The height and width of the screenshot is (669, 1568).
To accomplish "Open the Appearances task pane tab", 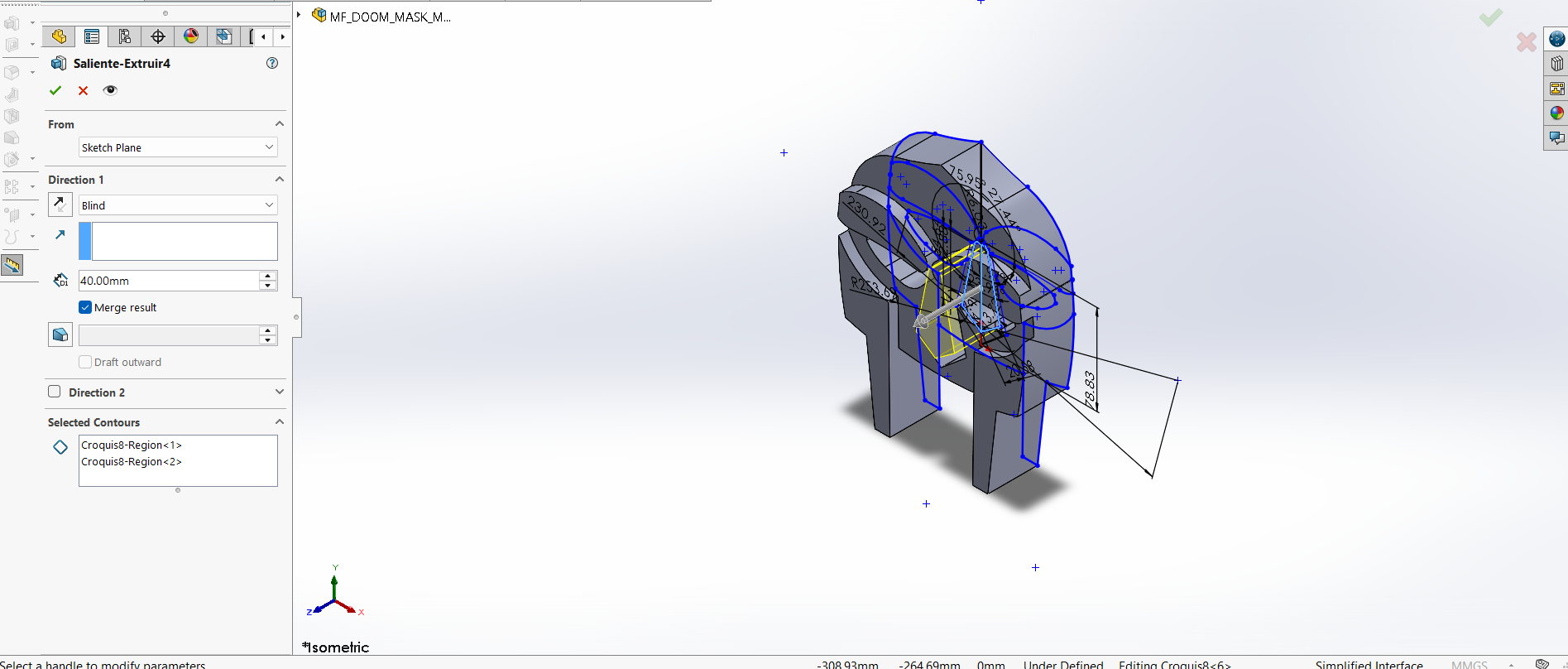I will pyautogui.click(x=1556, y=113).
